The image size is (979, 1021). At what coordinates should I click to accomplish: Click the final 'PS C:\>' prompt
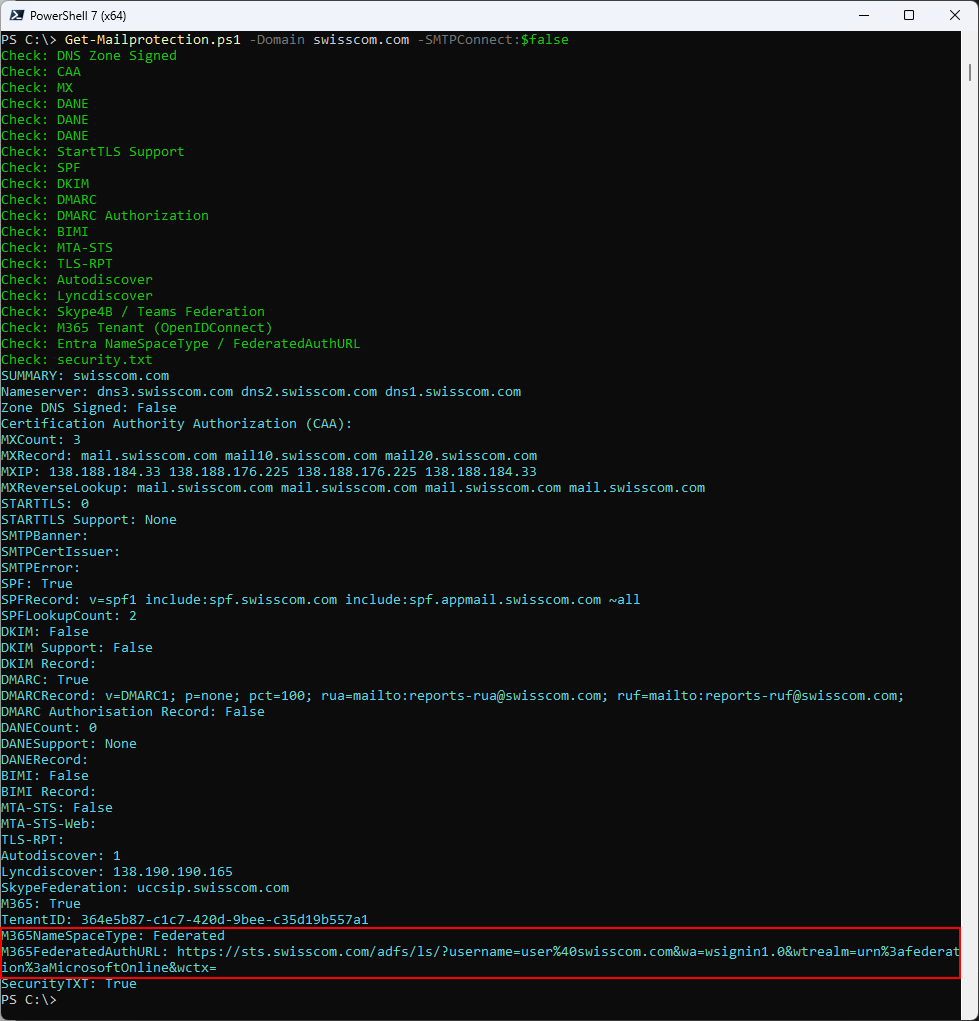[x=29, y=1000]
